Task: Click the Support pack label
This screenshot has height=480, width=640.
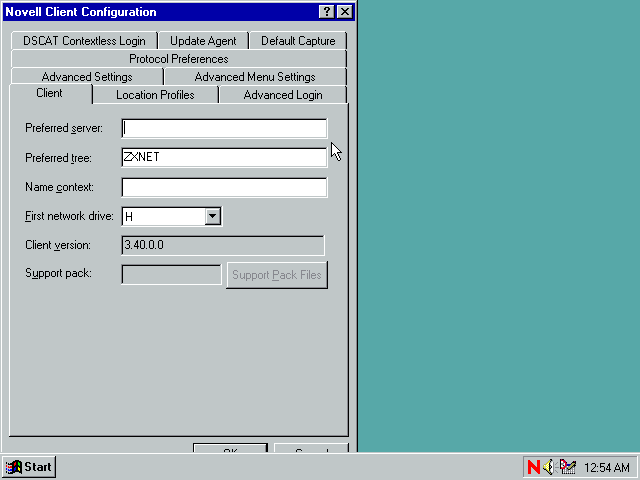Action: pyautogui.click(x=58, y=273)
